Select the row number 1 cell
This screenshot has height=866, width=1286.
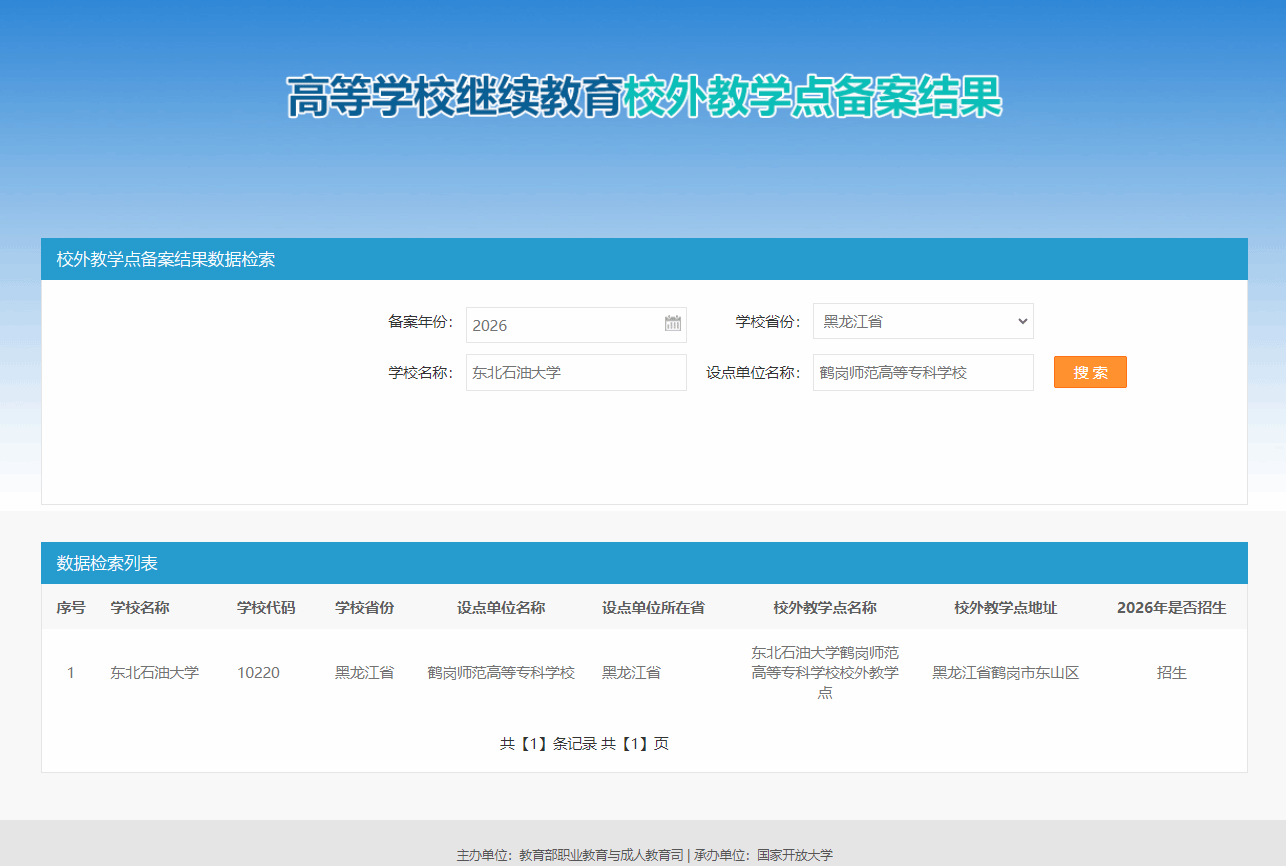pyautogui.click(x=70, y=673)
